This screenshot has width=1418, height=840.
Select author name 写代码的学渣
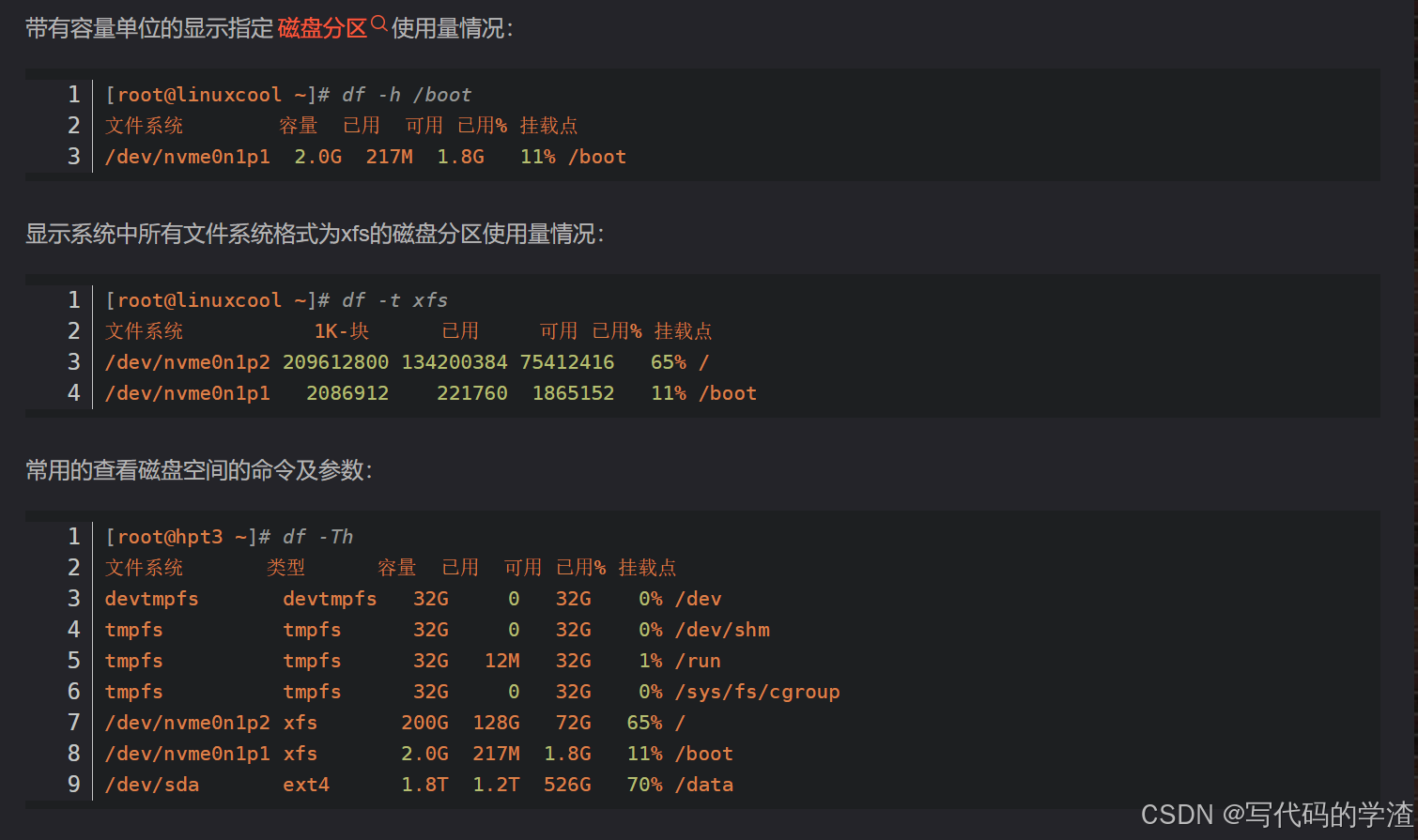click(x=1329, y=813)
